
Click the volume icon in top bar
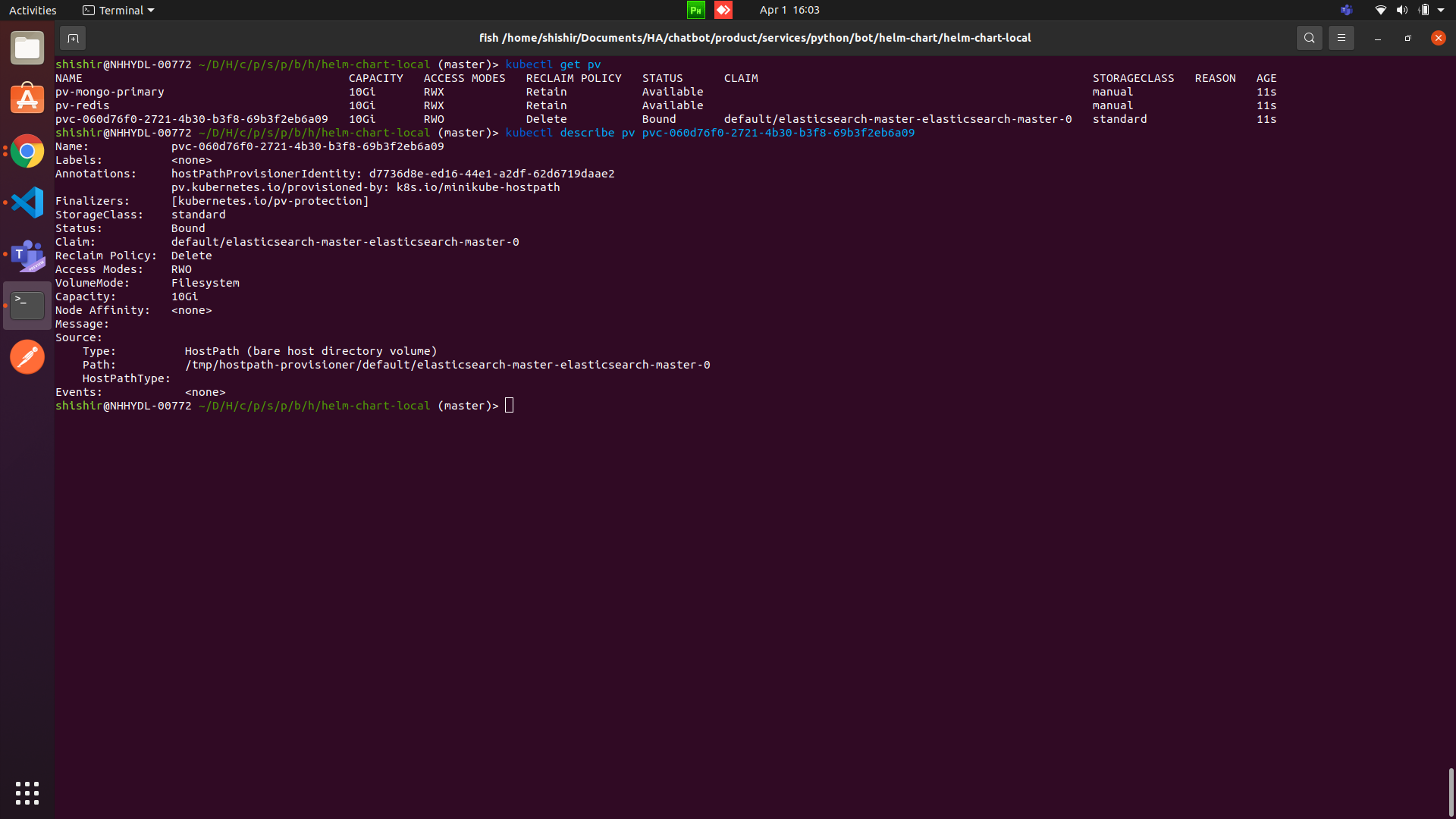1401,10
